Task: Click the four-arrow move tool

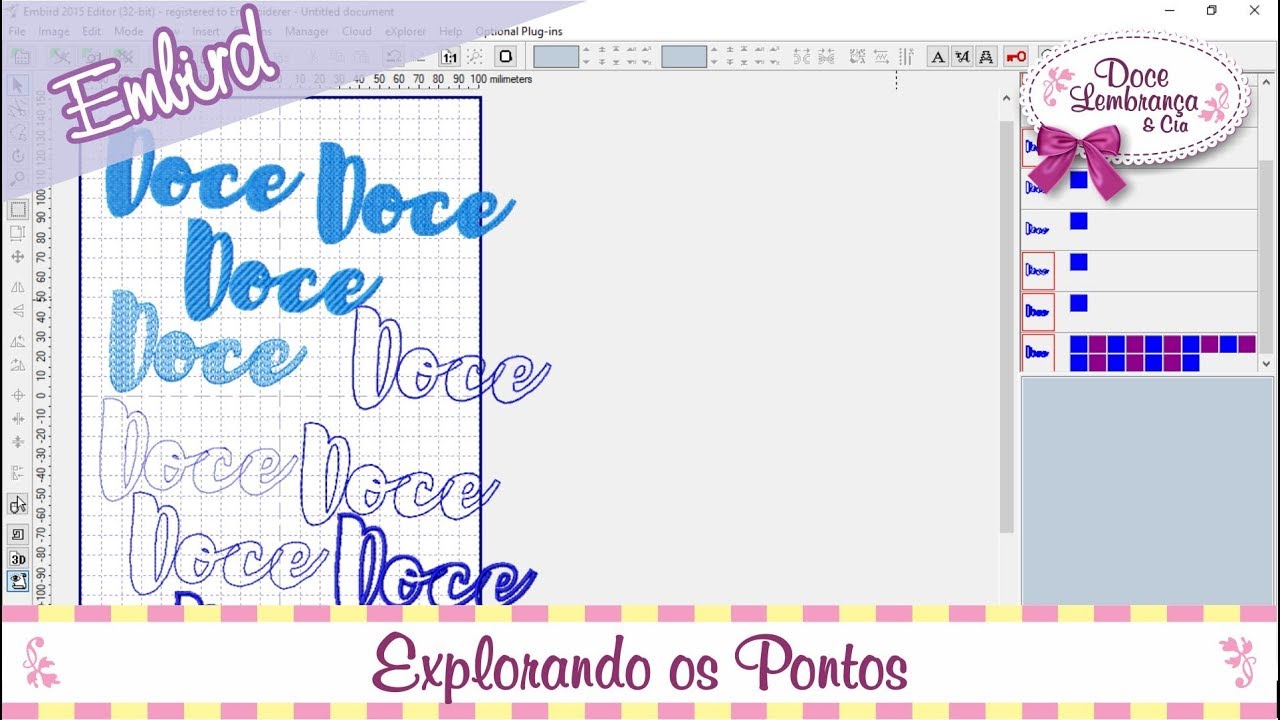Action: (x=18, y=257)
